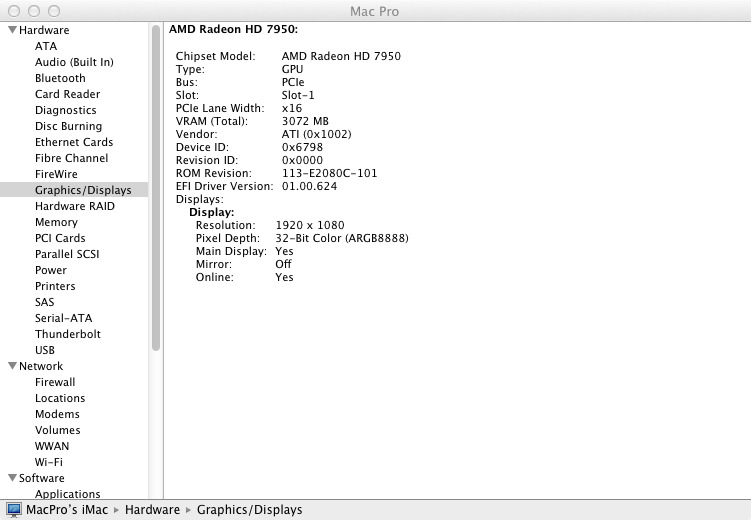Click the Slot value Slot-1
Screen dimensions: 751x520
(x=298, y=95)
